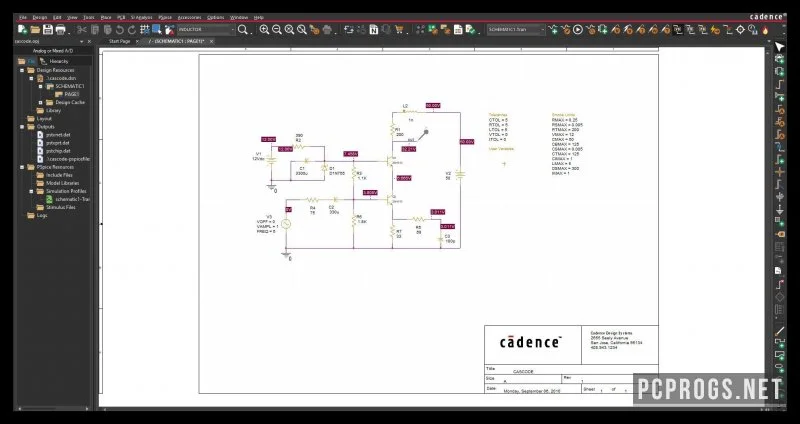Viewport: 800px width, 424px height.
Task: Click the Run PSpice play button
Action: tap(578, 30)
